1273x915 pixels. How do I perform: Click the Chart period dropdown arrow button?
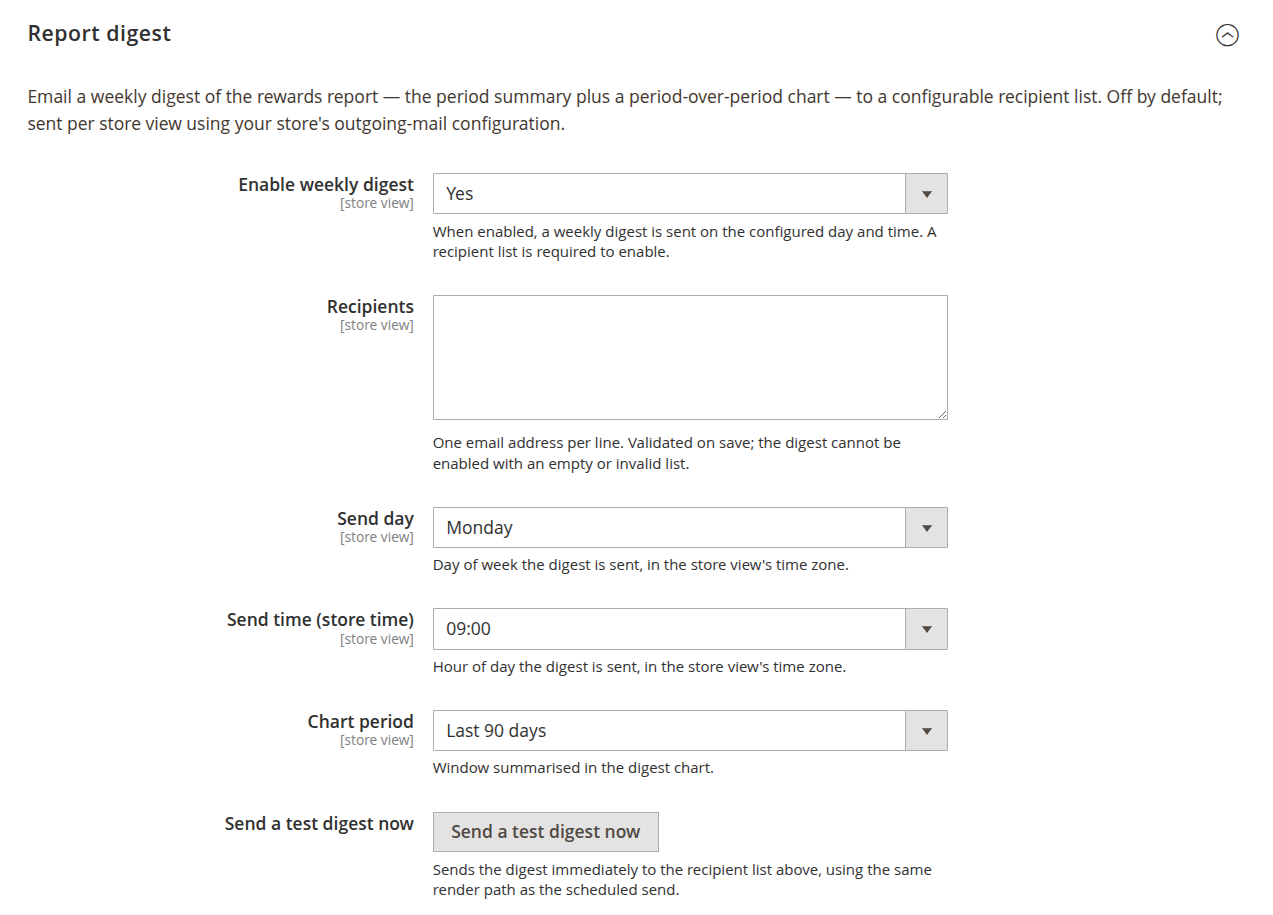926,731
